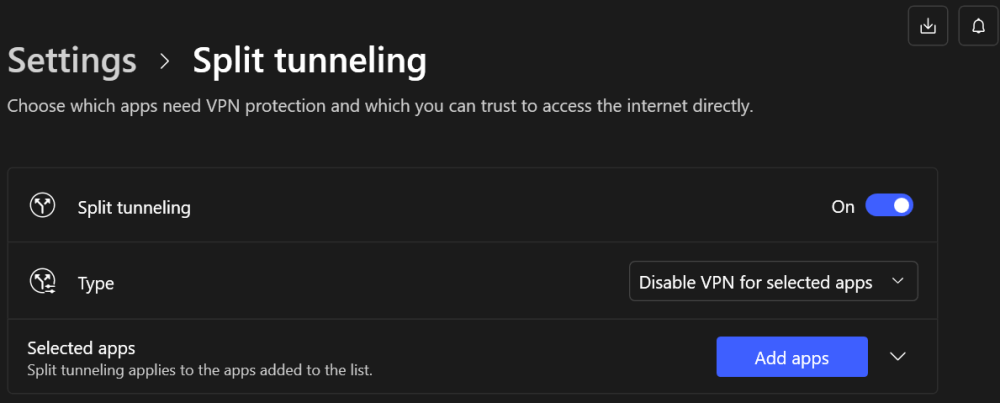This screenshot has height=403, width=1000.
Task: Click the Type row icon
Action: point(43,282)
